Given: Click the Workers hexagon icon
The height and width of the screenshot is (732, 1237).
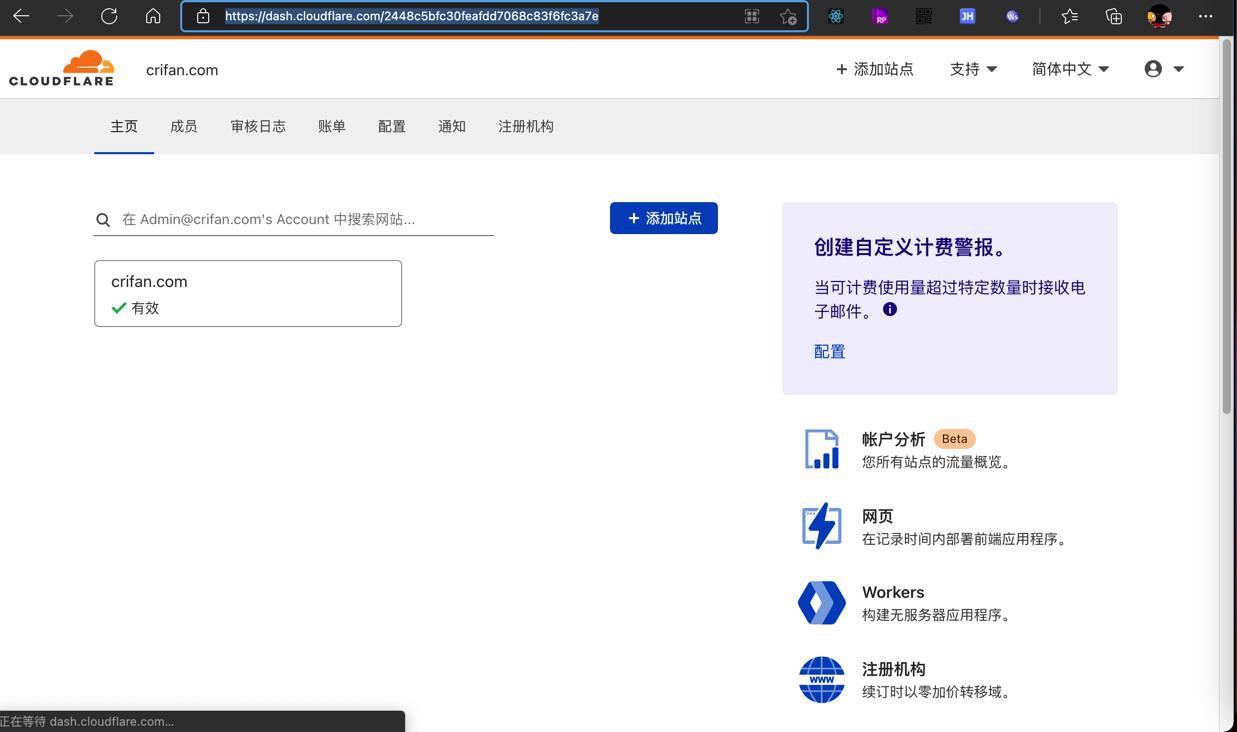Looking at the screenshot, I should [x=822, y=603].
